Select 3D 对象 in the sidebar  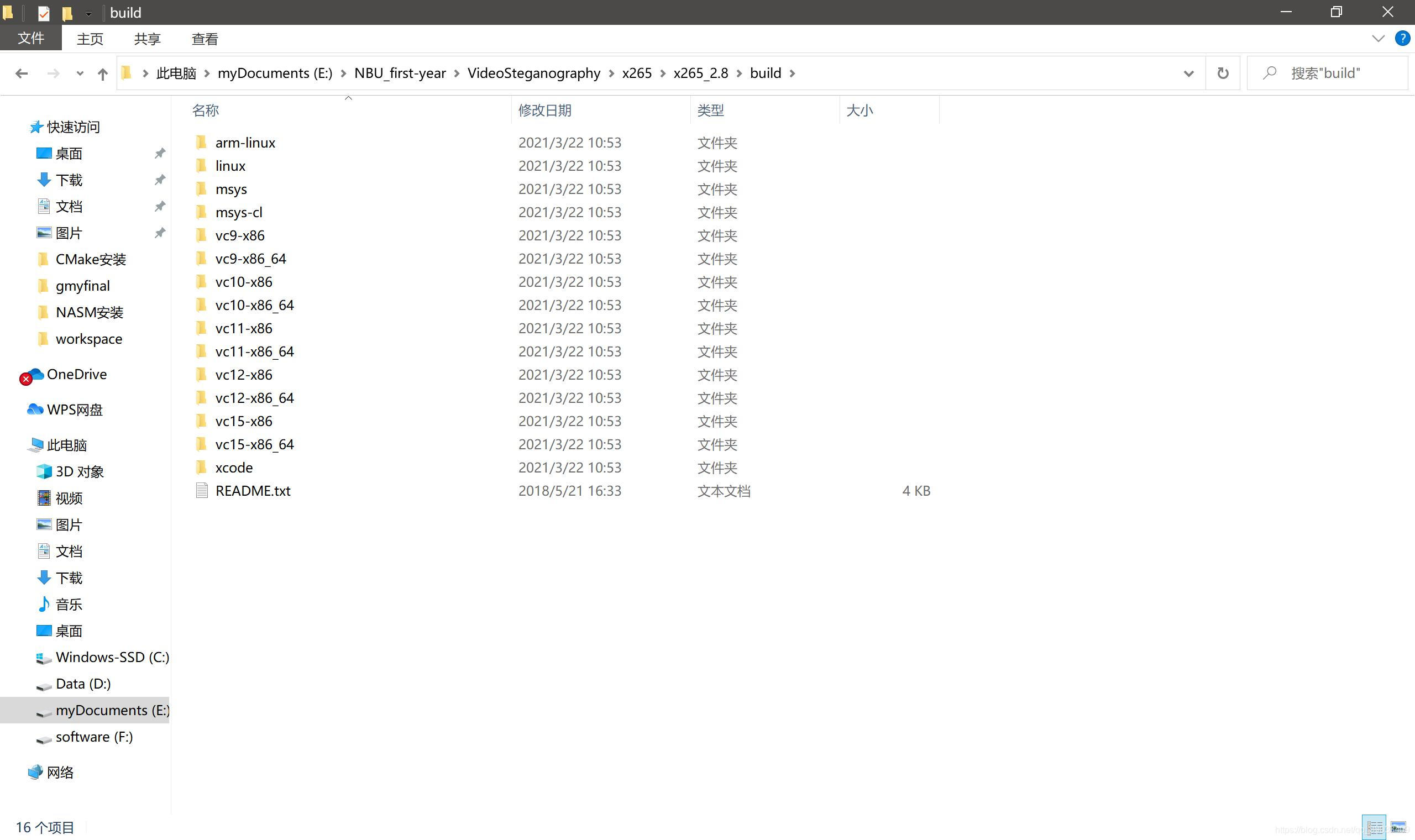point(79,471)
